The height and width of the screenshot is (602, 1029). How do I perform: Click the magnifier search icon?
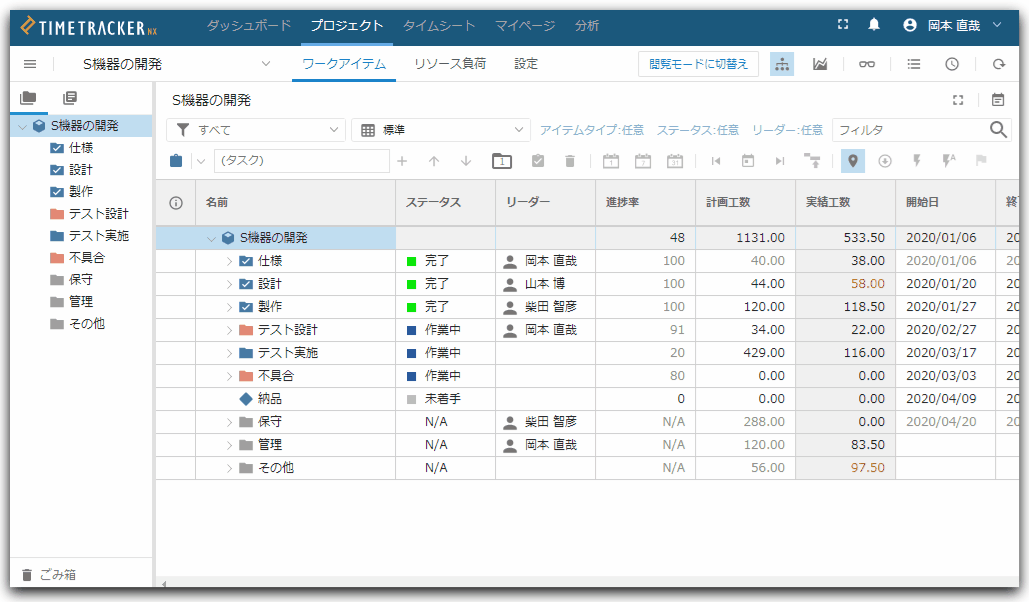(x=998, y=129)
